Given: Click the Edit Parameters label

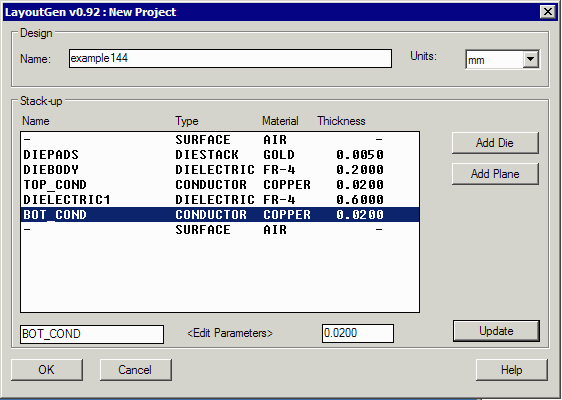Looking at the screenshot, I should [x=230, y=333].
